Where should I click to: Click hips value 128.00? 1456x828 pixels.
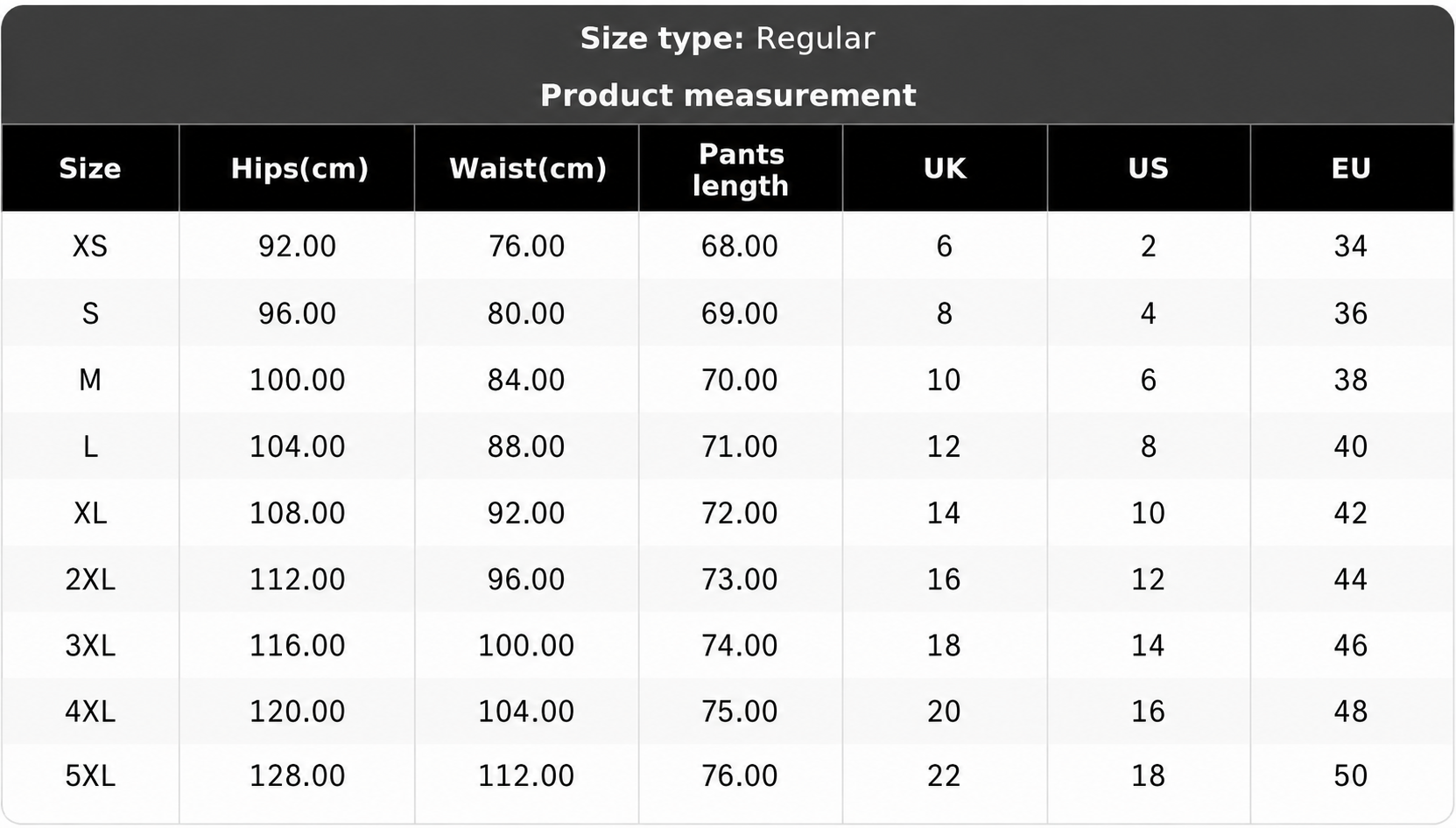(298, 775)
